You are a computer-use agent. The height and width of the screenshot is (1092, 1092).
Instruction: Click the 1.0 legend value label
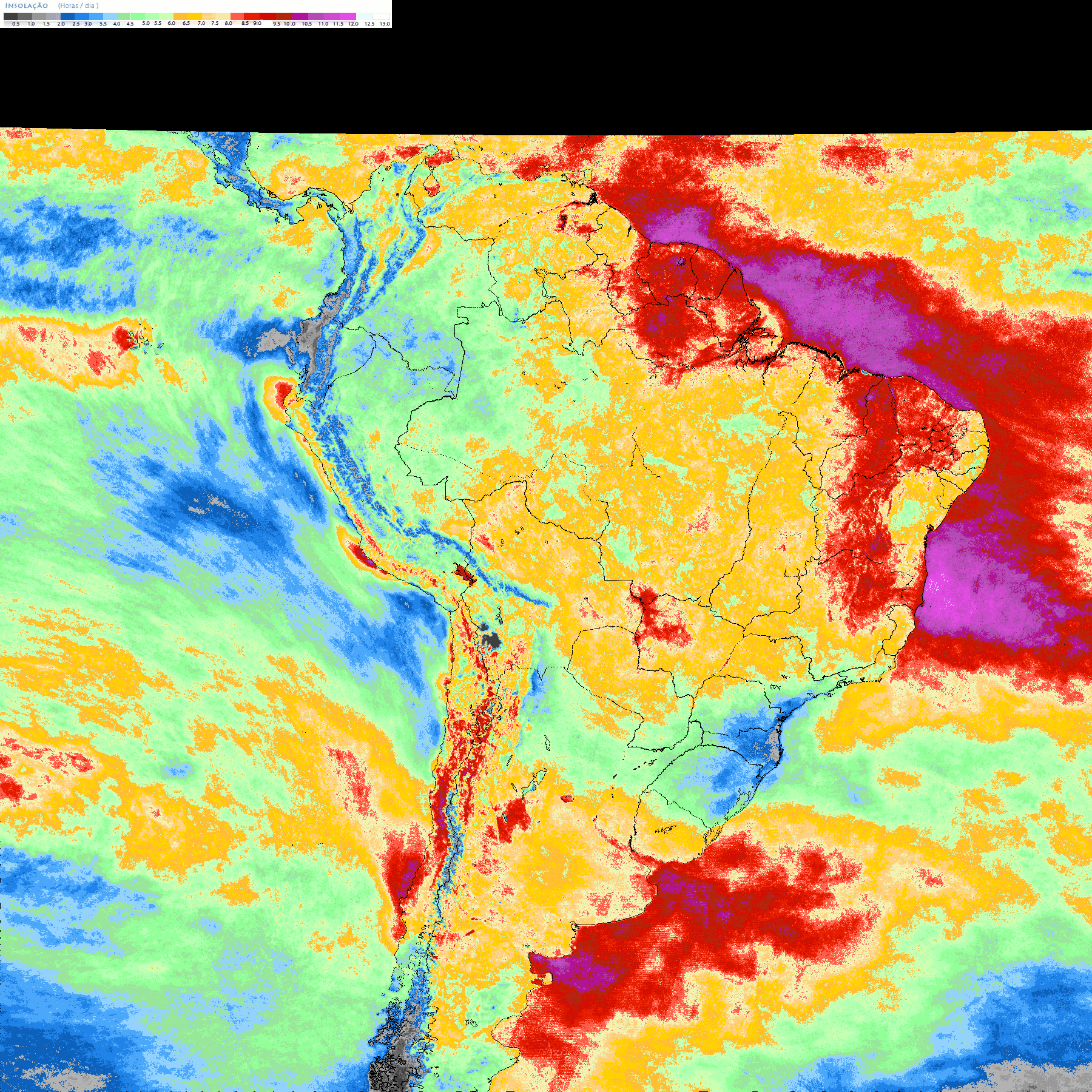pos(31,24)
